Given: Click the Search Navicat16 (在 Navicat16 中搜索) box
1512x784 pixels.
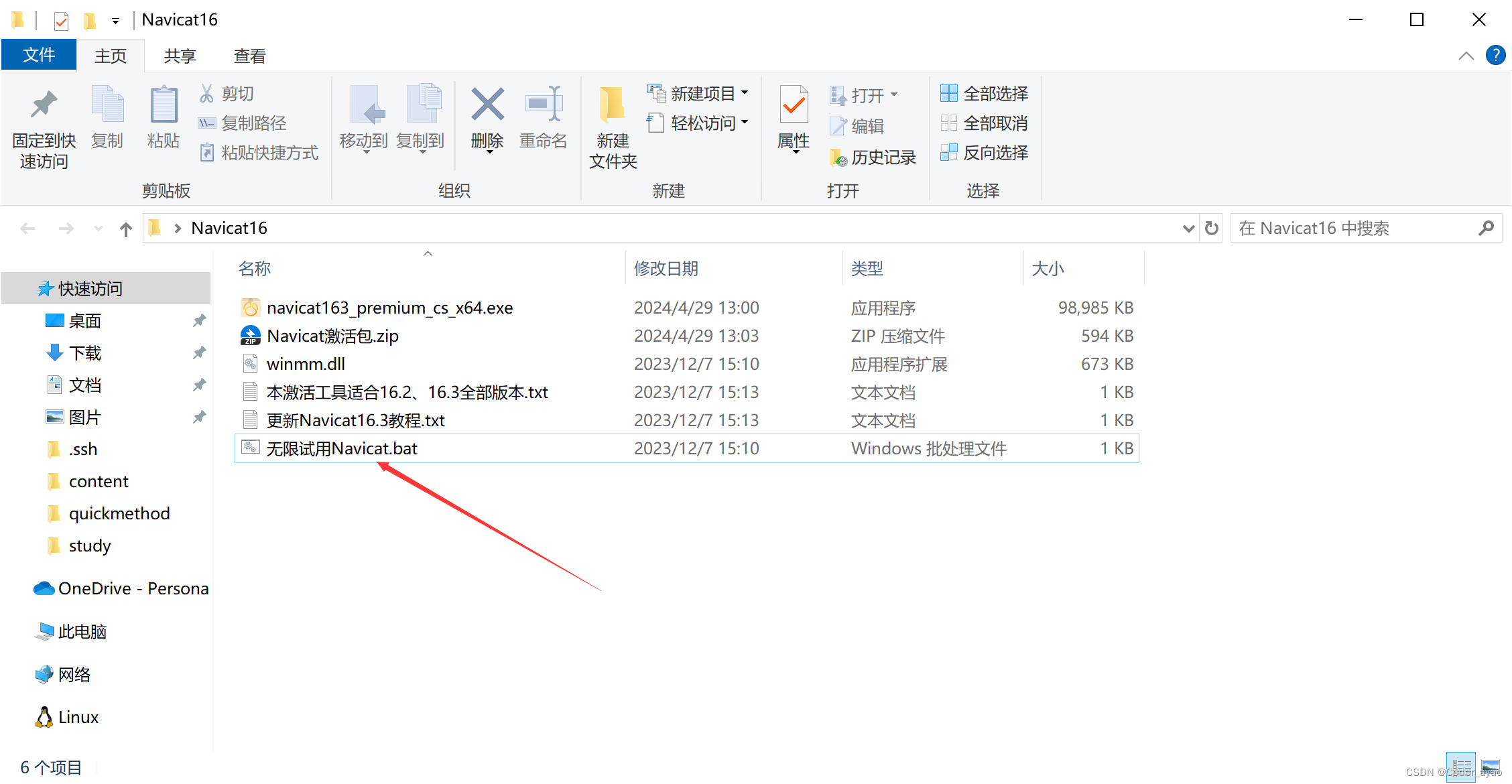Looking at the screenshot, I should point(1366,228).
